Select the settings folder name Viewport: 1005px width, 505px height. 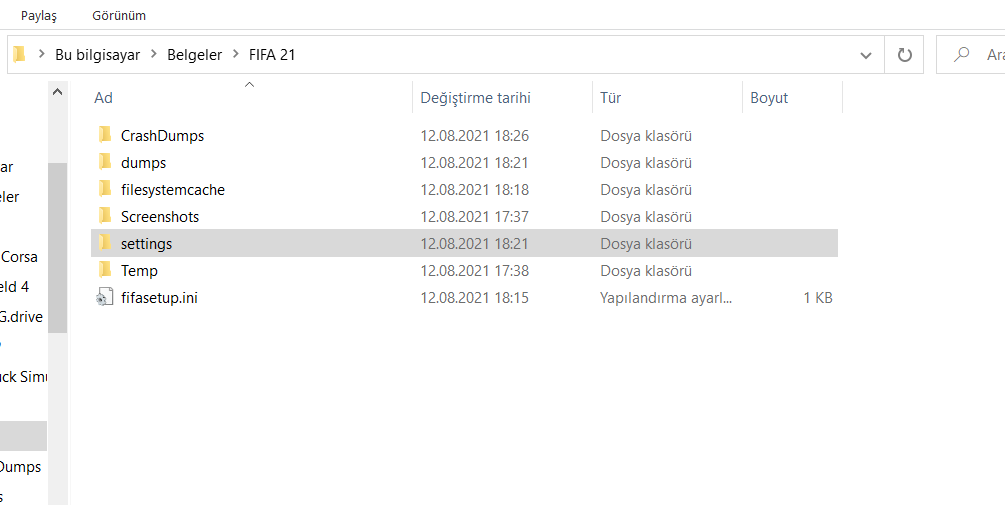(146, 244)
